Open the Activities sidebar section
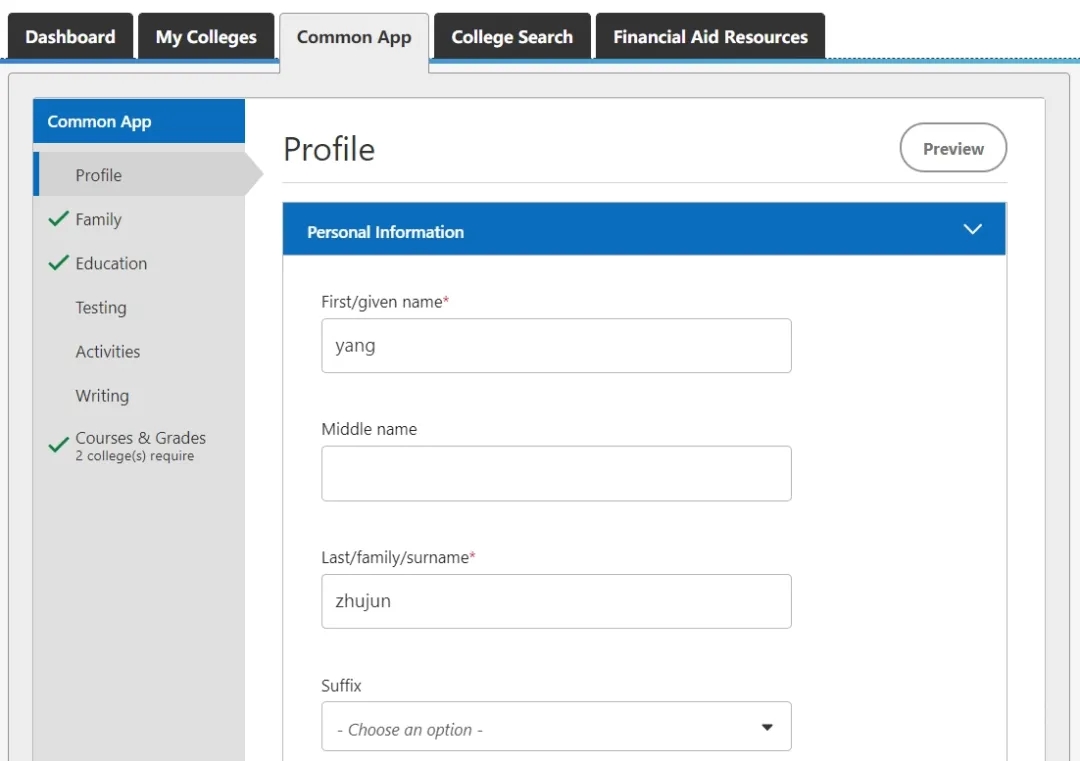The width and height of the screenshot is (1080, 761). (108, 352)
